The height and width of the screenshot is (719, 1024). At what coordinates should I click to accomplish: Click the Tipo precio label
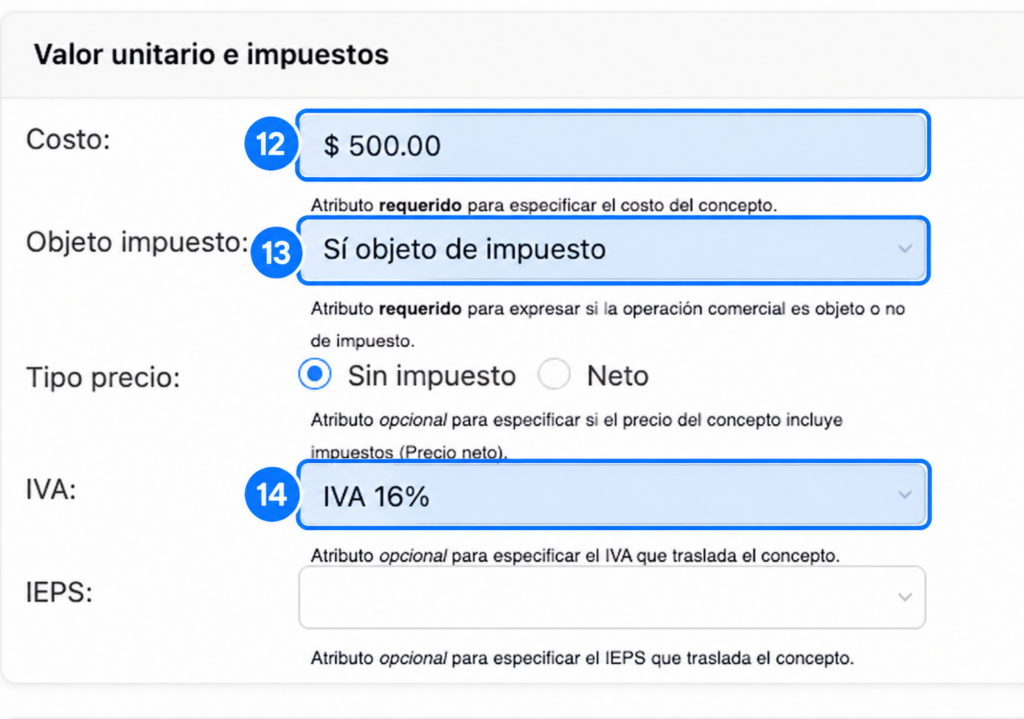pos(103,377)
